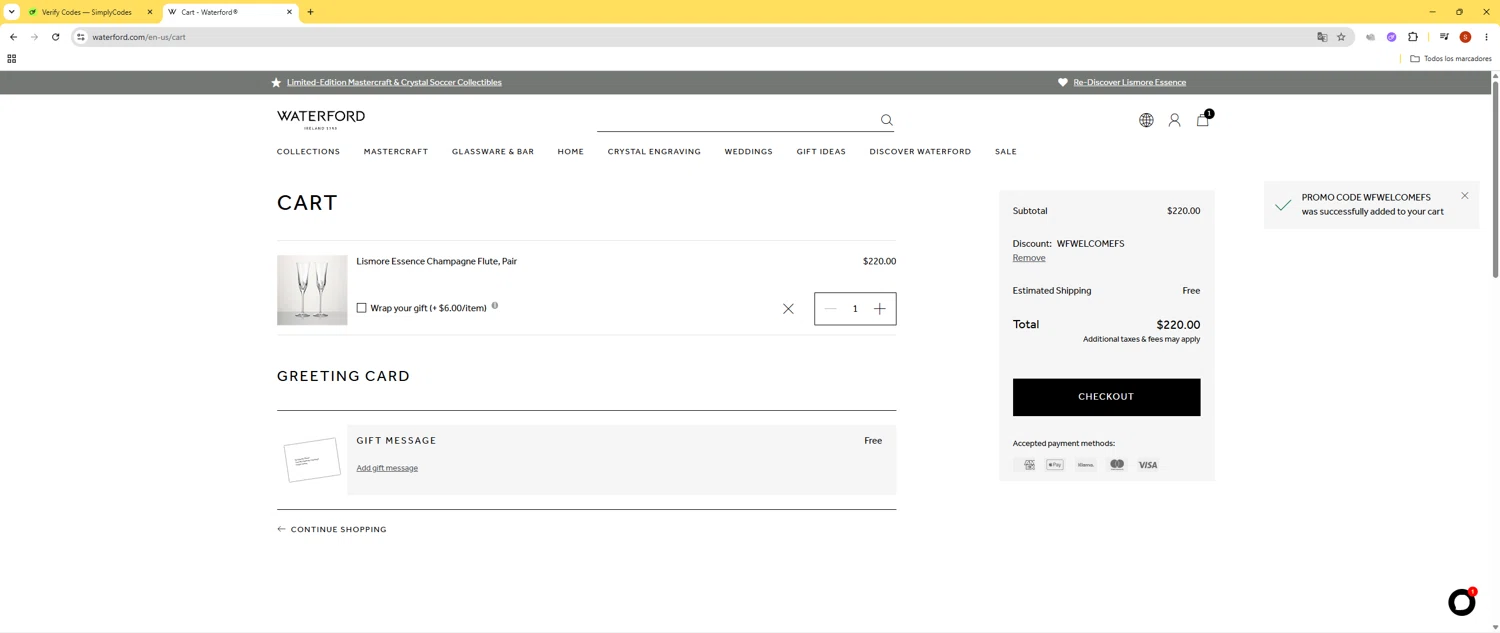
Task: Open the account profile icon
Action: pos(1174,120)
